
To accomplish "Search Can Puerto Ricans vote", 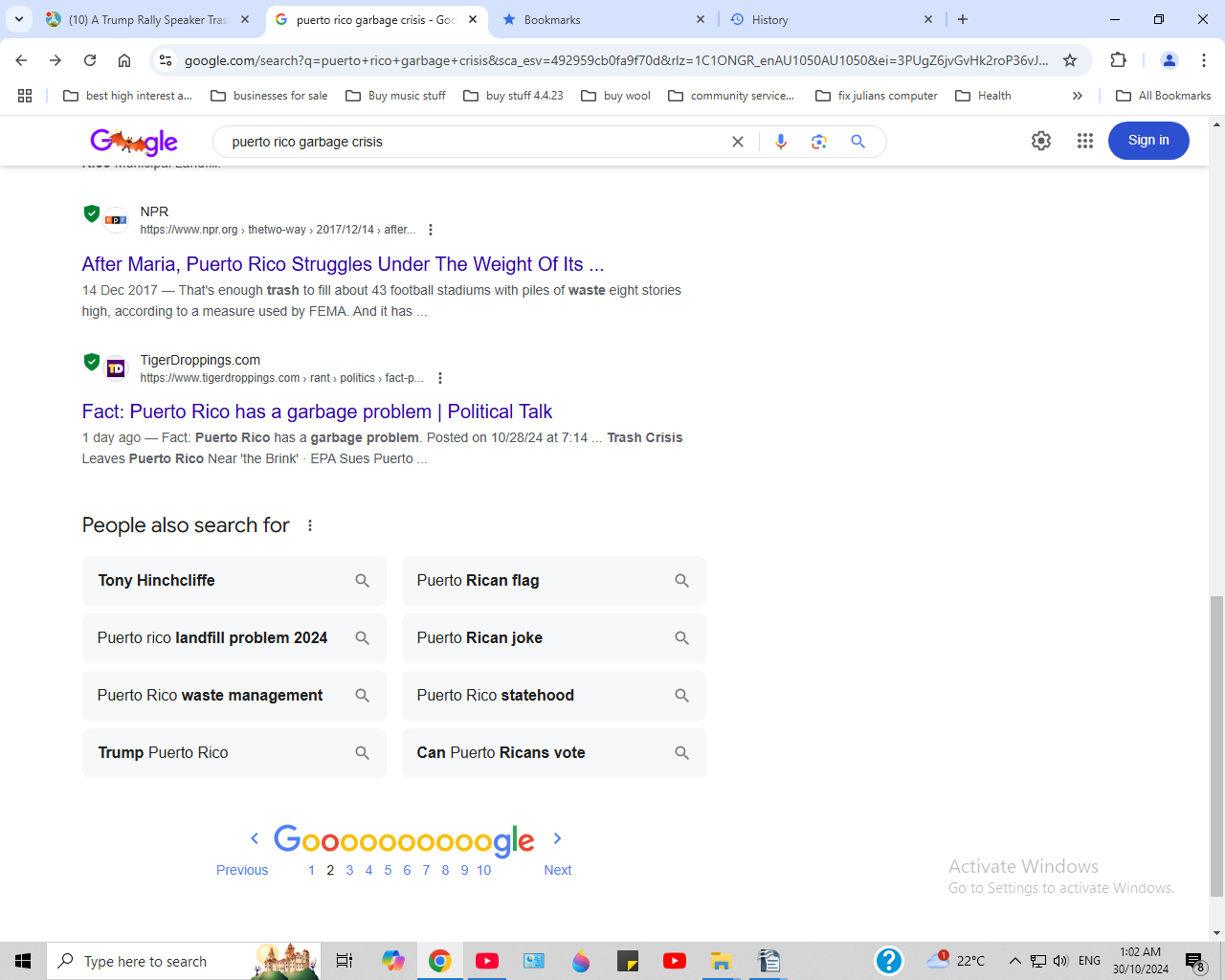I will click(x=553, y=753).
